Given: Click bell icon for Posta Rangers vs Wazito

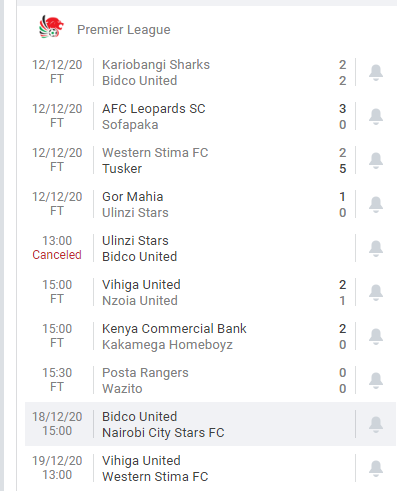Looking at the screenshot, I should (376, 380).
